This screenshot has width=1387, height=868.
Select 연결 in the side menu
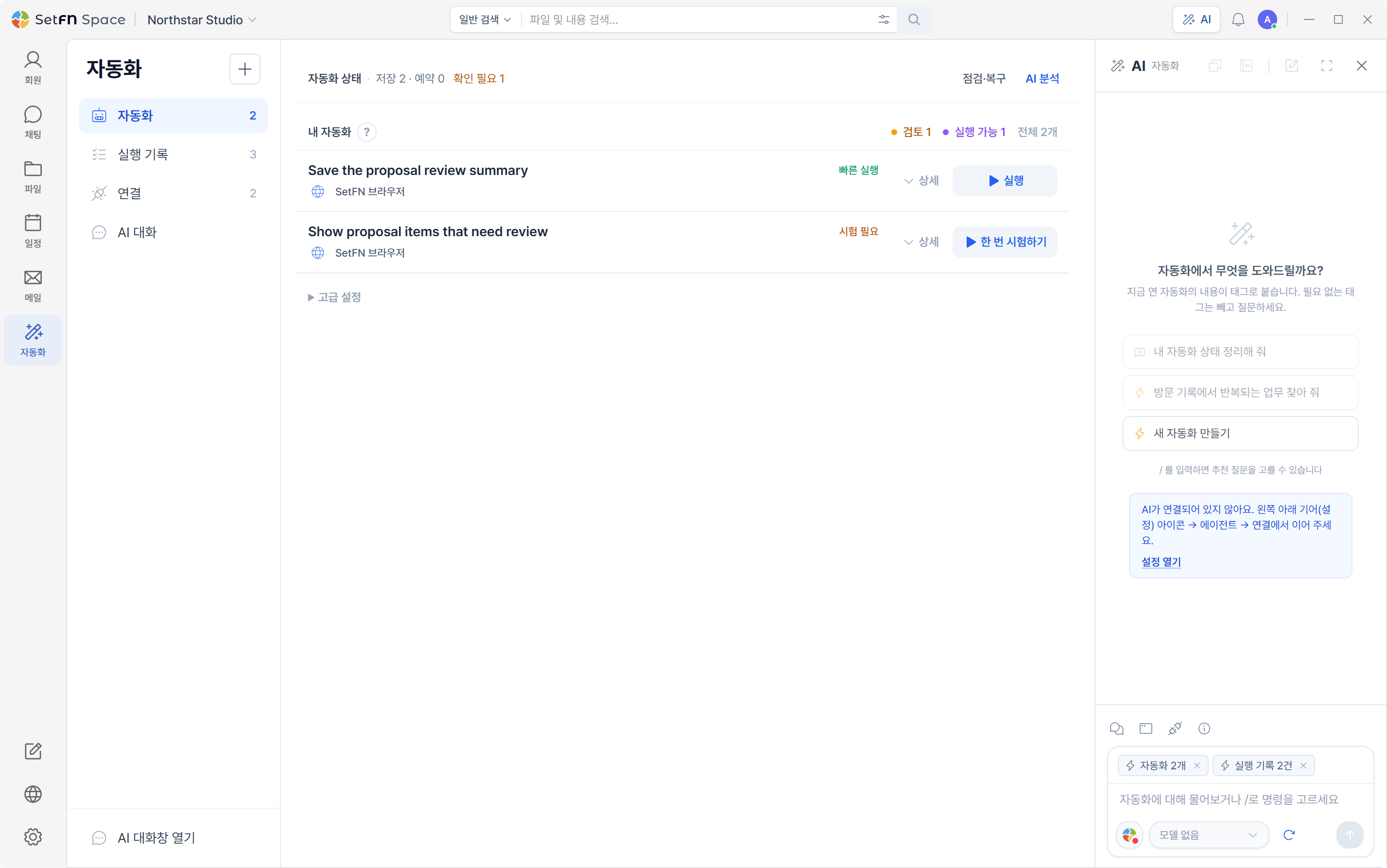[173, 193]
